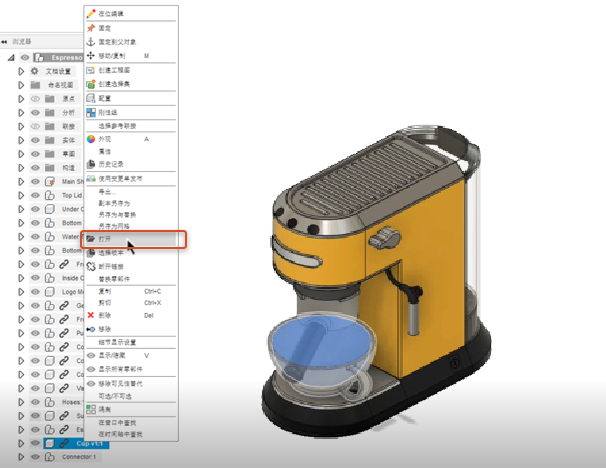This screenshot has width=606, height=468.
Task: Collapse the 浏览器 browser panel arrows
Action: click(x=4, y=42)
